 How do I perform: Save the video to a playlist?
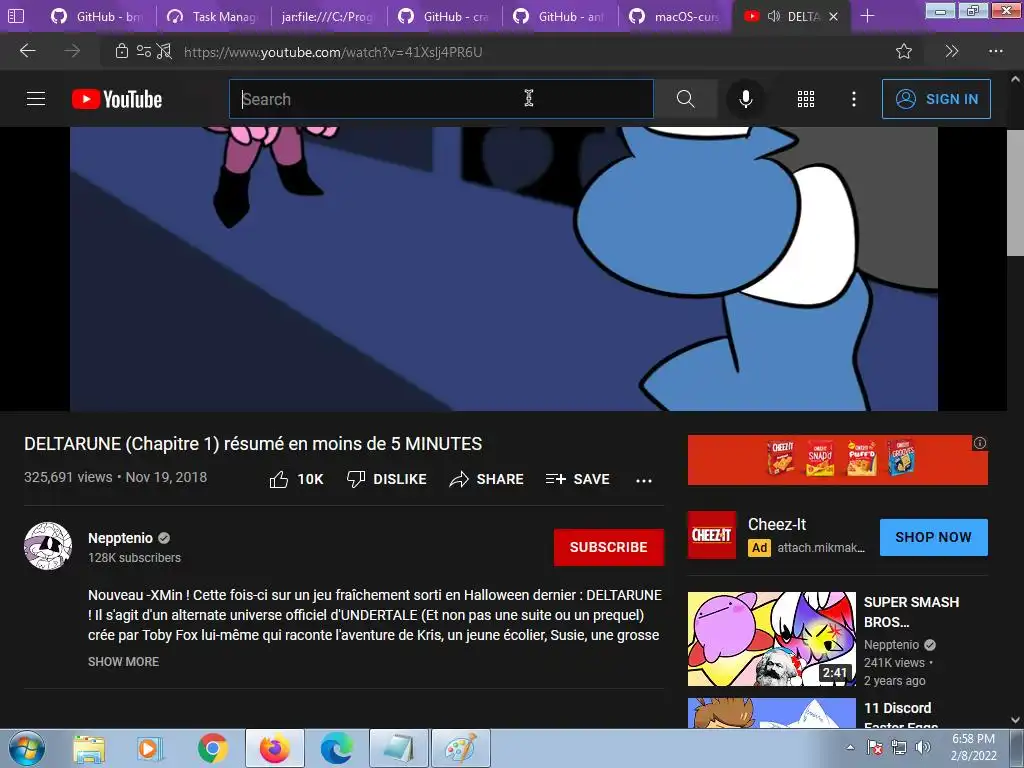click(x=577, y=479)
